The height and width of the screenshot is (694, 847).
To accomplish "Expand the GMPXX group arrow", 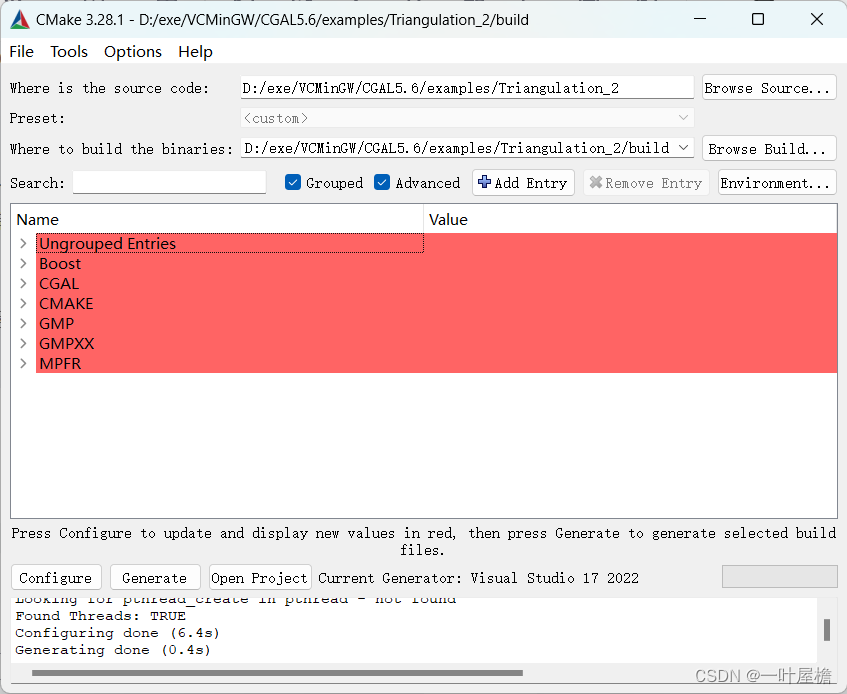I will (x=23, y=343).
